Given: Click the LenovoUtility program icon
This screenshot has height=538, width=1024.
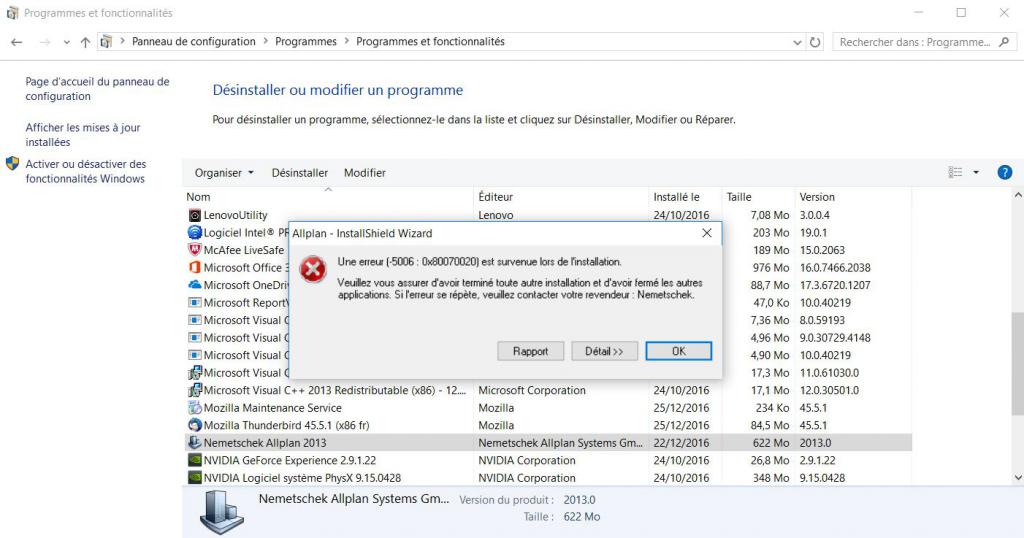Looking at the screenshot, I should click(x=195, y=215).
